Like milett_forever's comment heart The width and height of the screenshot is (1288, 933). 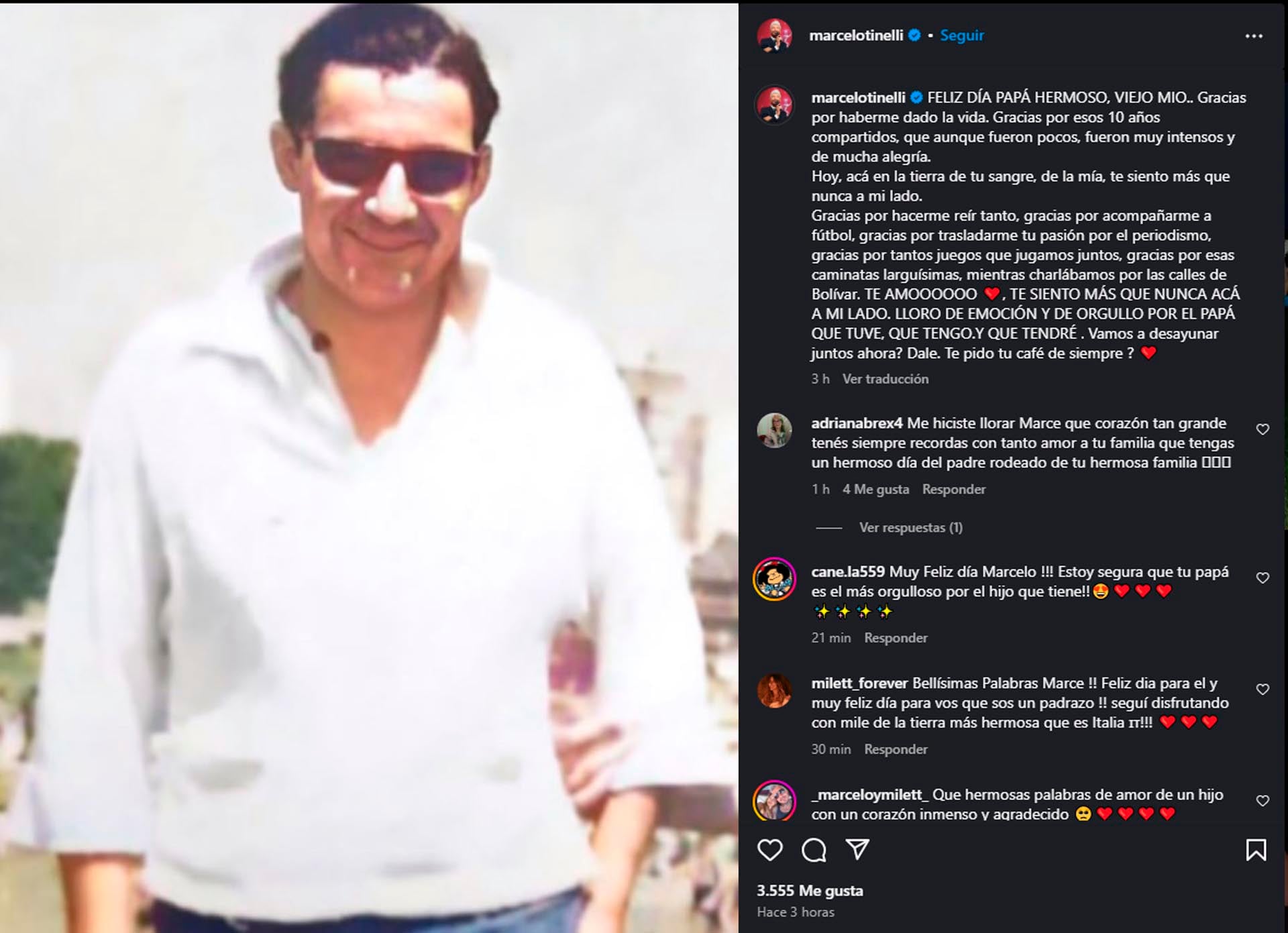click(x=1263, y=690)
